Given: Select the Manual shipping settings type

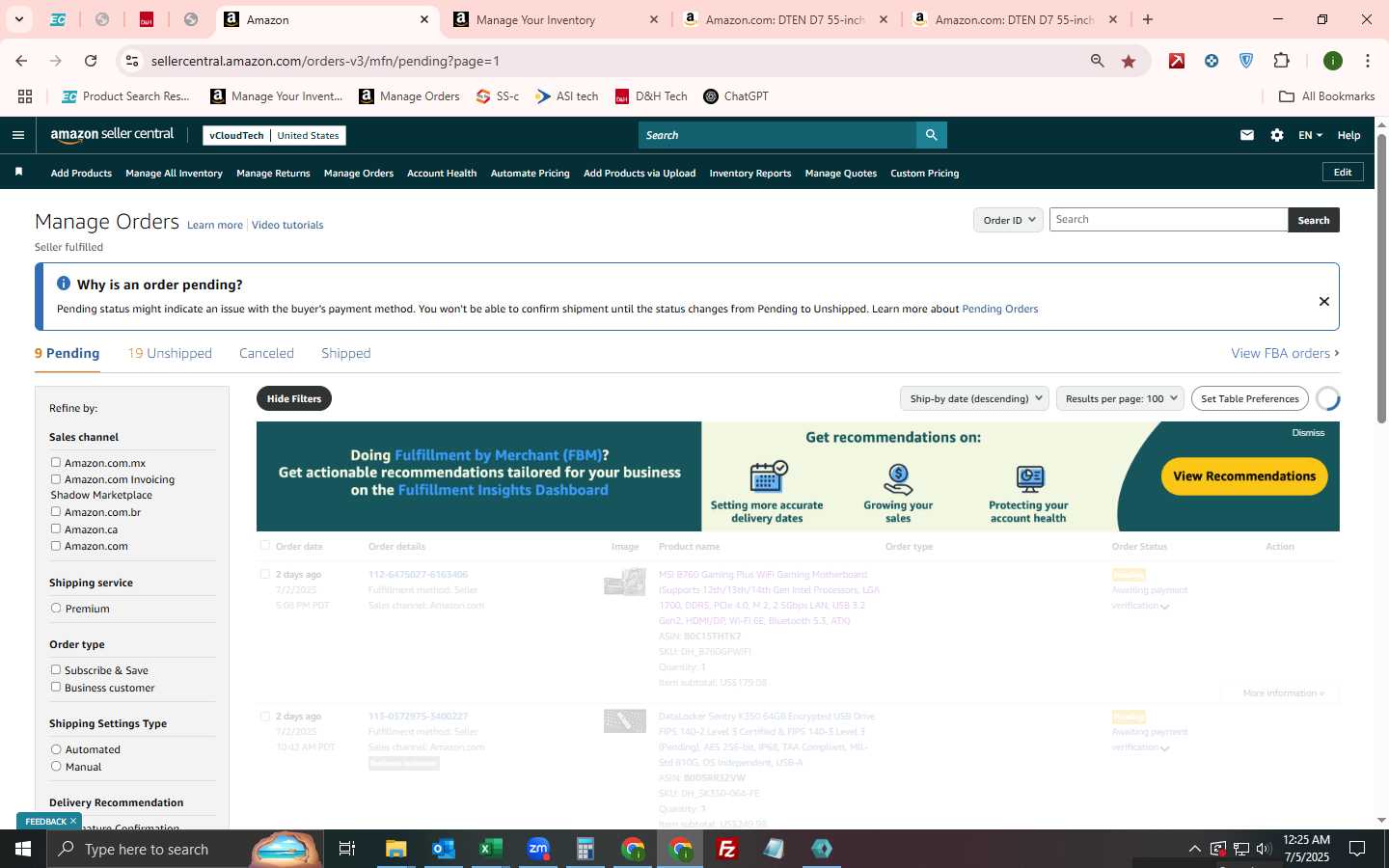Looking at the screenshot, I should (56, 767).
